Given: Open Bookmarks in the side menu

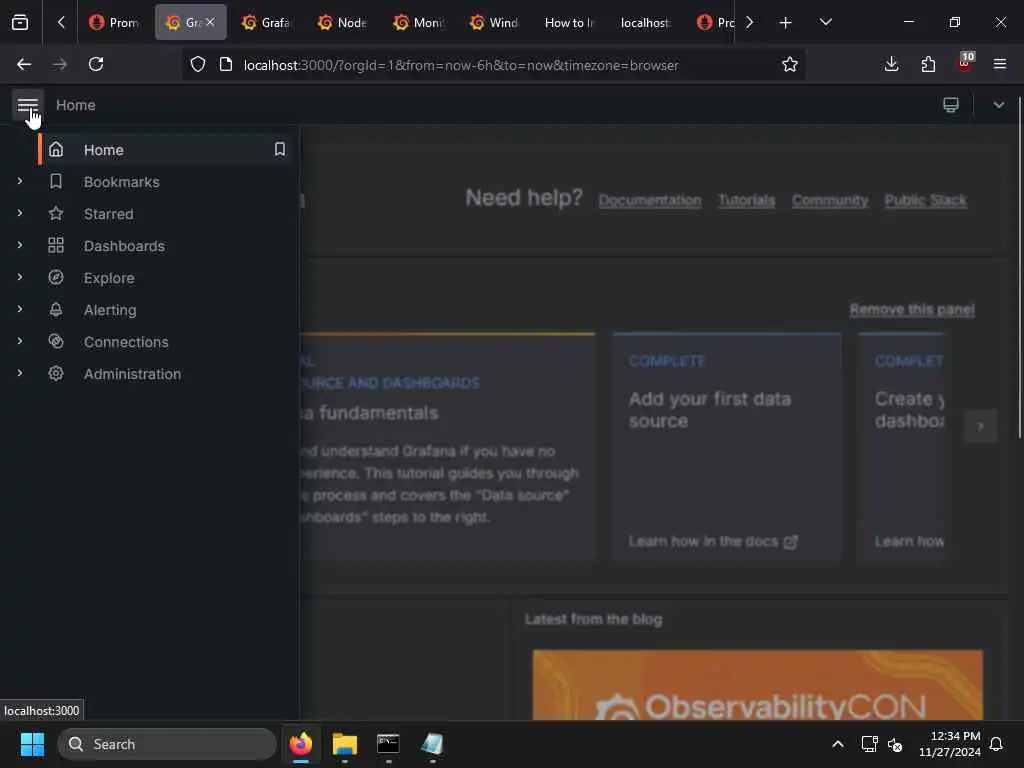Looking at the screenshot, I should coord(121,182).
